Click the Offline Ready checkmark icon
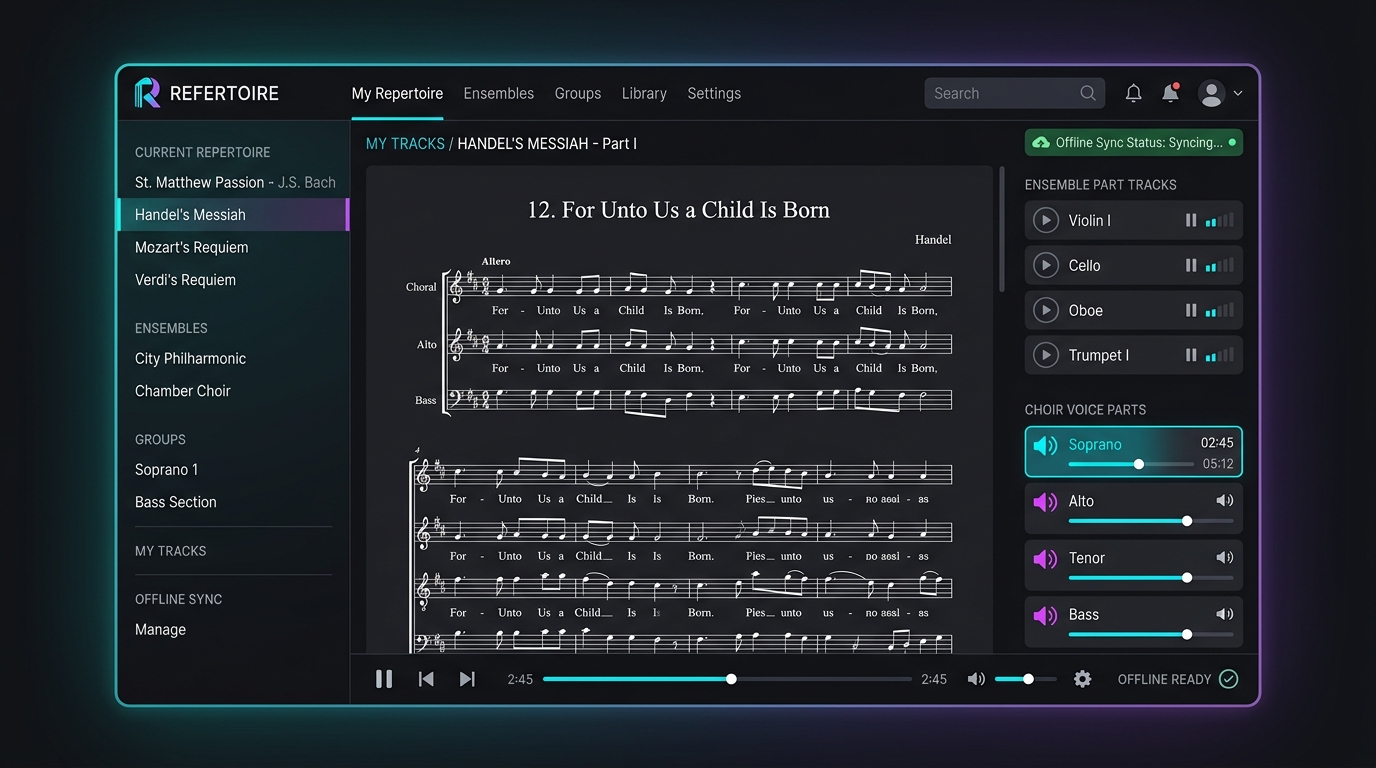Image resolution: width=1376 pixels, height=768 pixels. click(1229, 679)
